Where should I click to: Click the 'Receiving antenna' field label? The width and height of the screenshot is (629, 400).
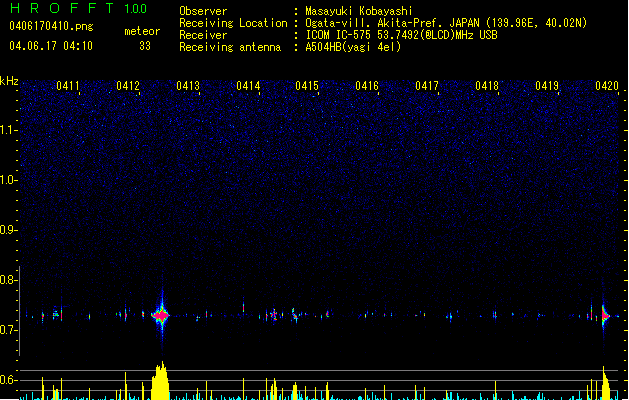tap(230, 47)
